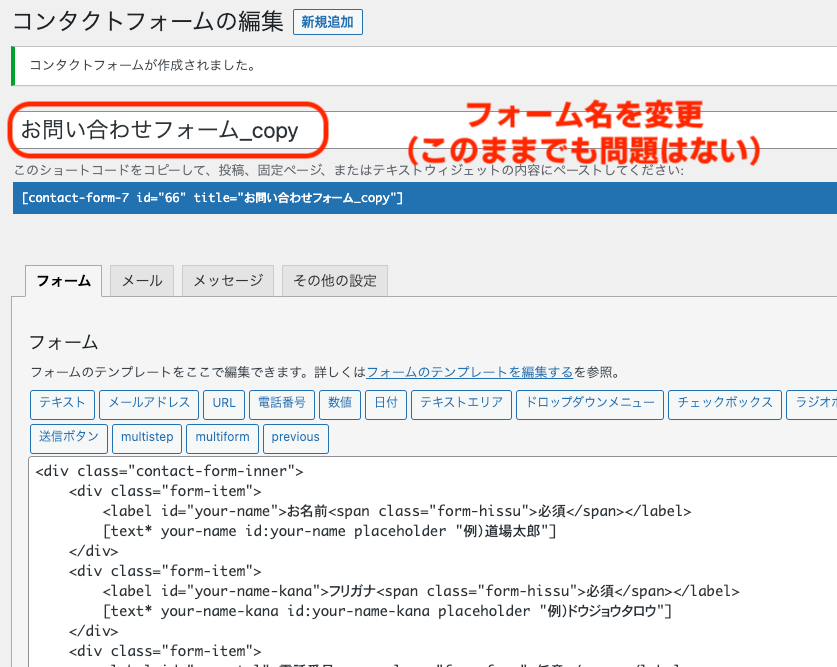
Task: Open the メッセージ tab
Action: coord(228,281)
